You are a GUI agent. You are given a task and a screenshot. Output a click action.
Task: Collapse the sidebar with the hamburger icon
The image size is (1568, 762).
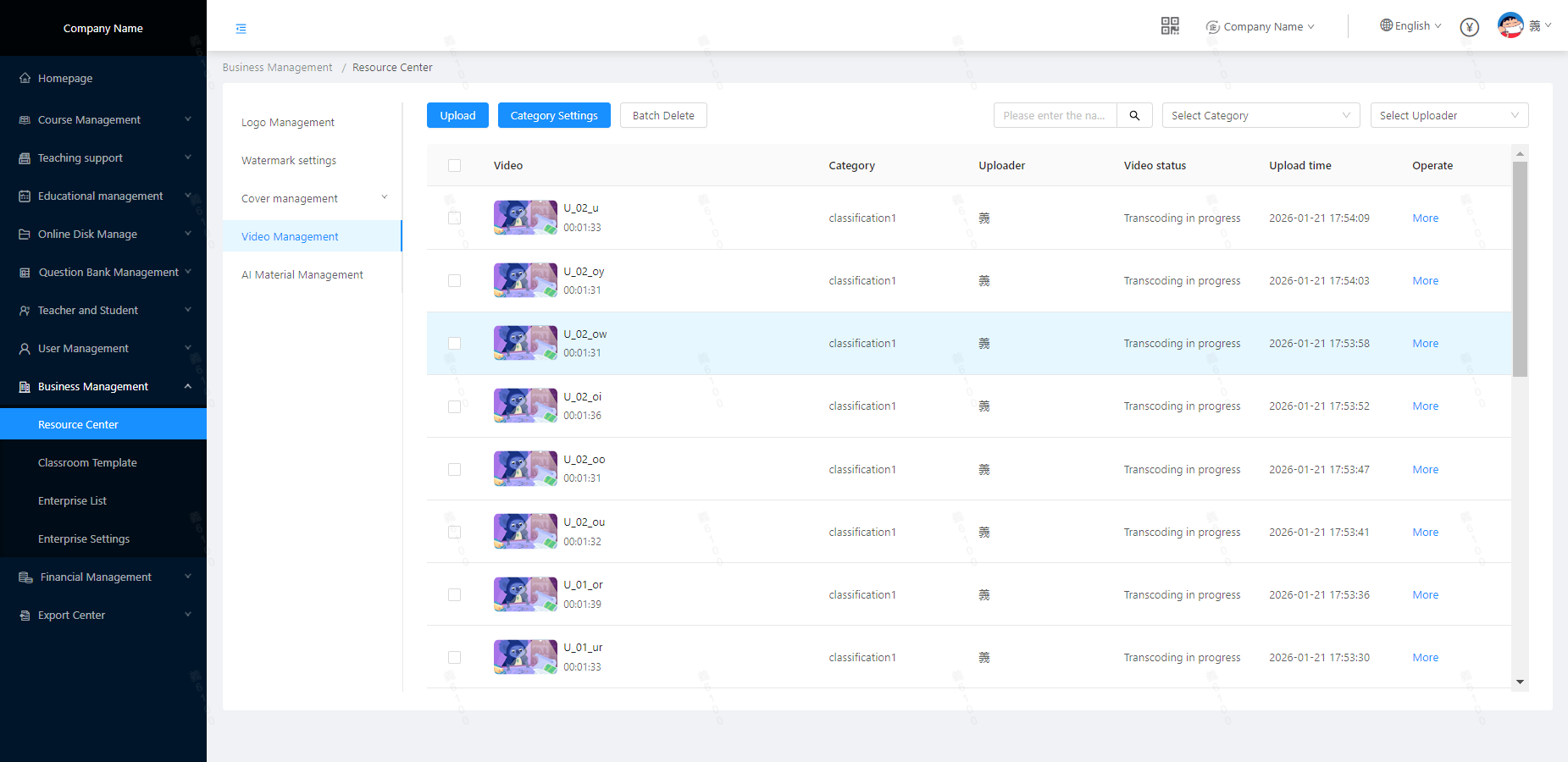(x=241, y=29)
